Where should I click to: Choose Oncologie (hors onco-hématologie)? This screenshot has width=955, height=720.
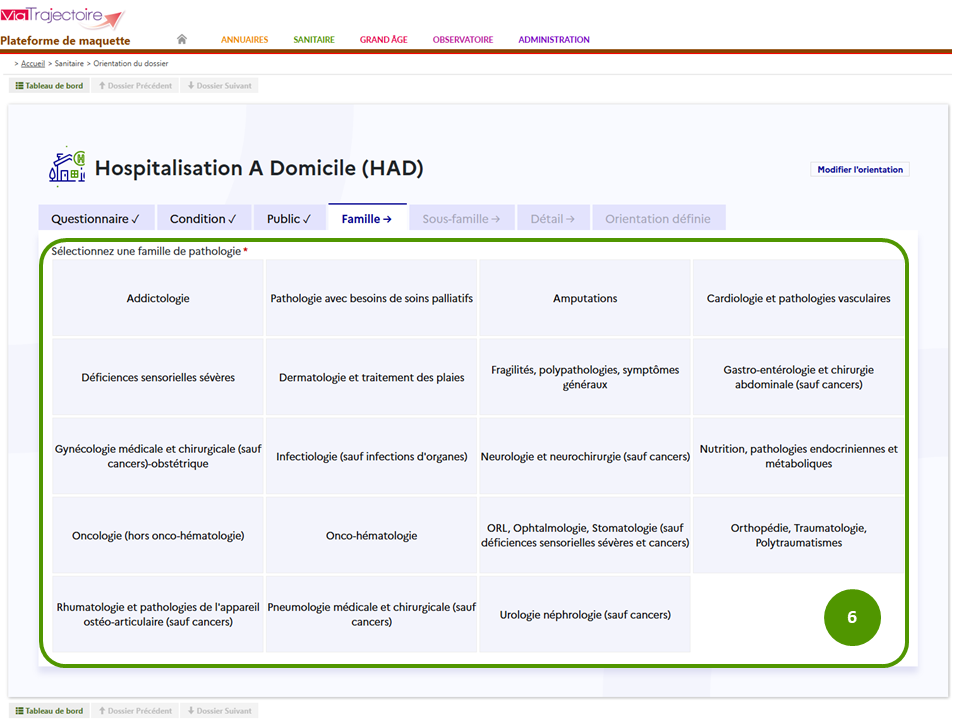click(158, 535)
